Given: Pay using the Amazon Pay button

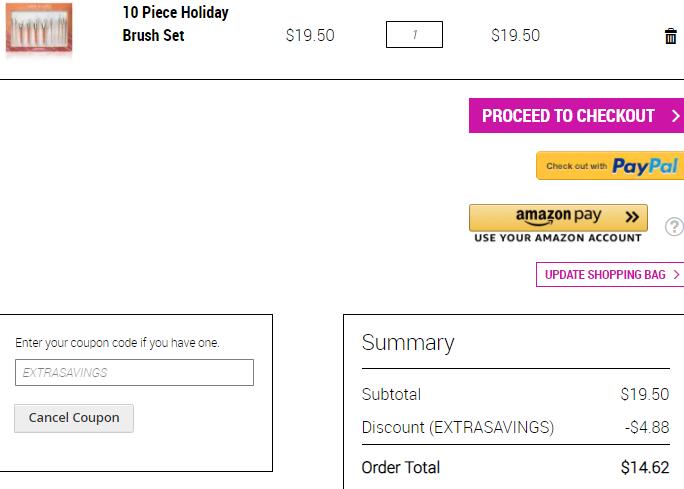Looking at the screenshot, I should click(558, 217).
